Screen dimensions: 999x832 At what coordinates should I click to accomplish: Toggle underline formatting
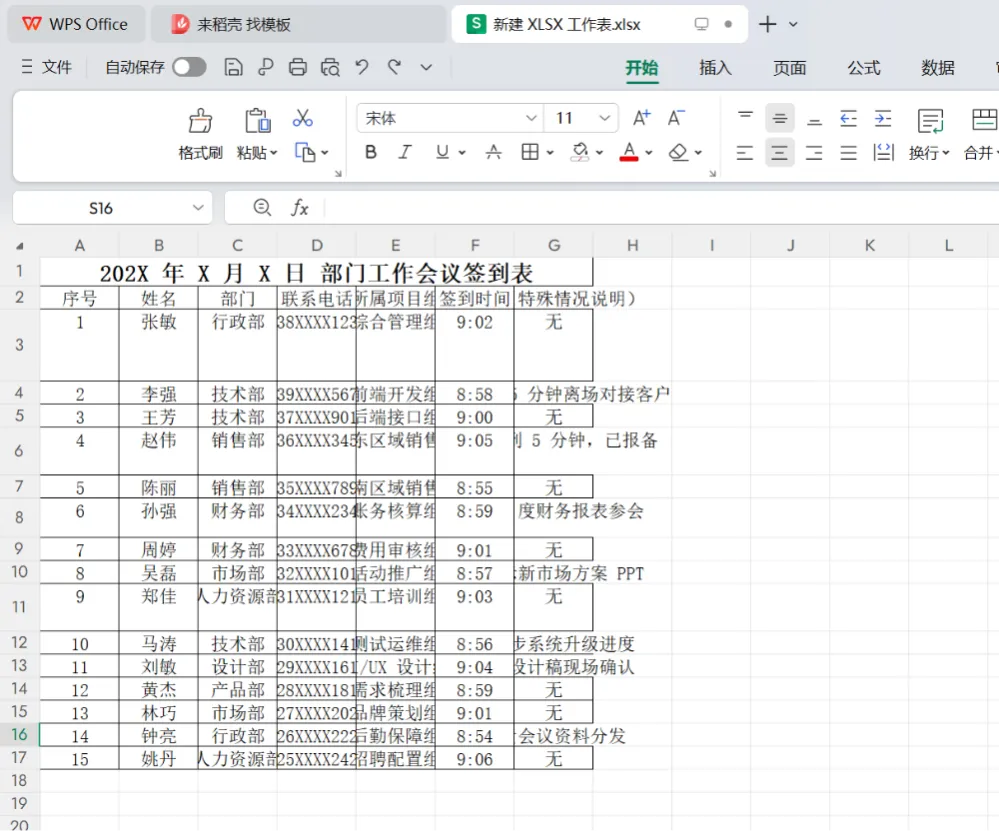[442, 152]
